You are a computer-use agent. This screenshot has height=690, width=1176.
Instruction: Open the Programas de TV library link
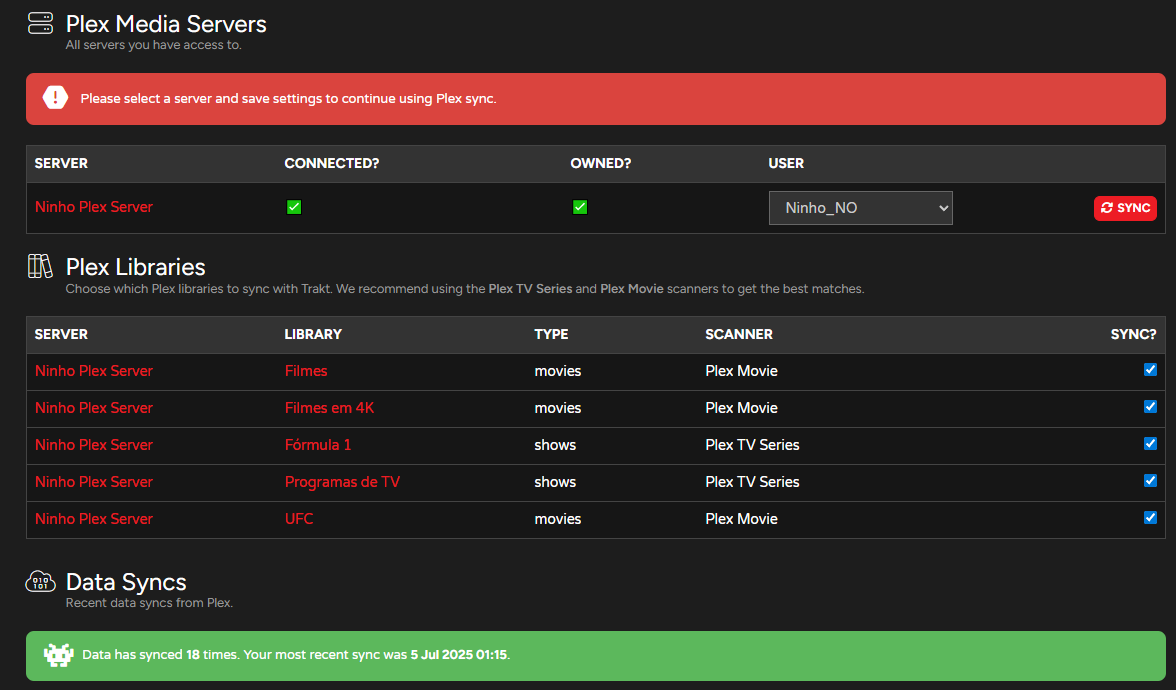pos(342,482)
